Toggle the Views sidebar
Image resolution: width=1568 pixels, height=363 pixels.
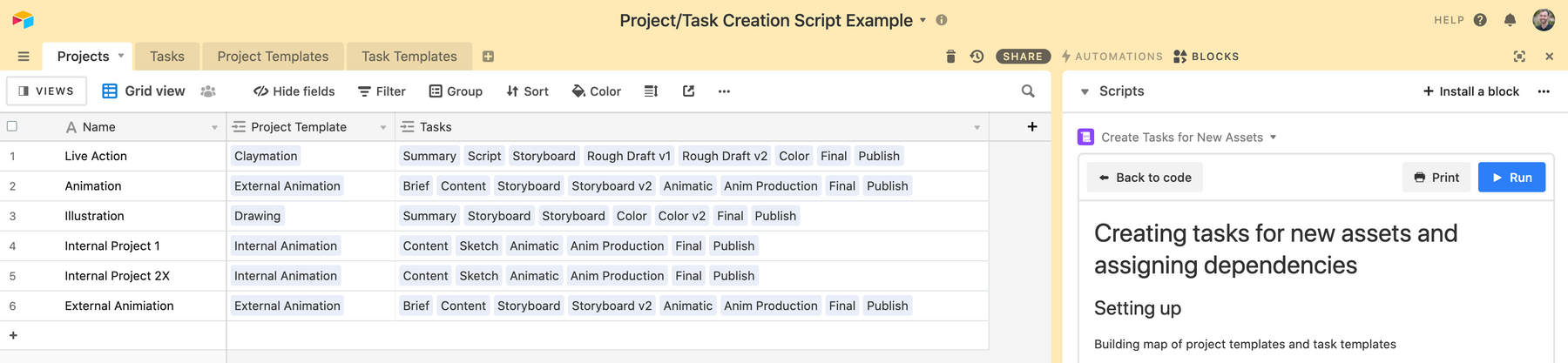(x=47, y=91)
